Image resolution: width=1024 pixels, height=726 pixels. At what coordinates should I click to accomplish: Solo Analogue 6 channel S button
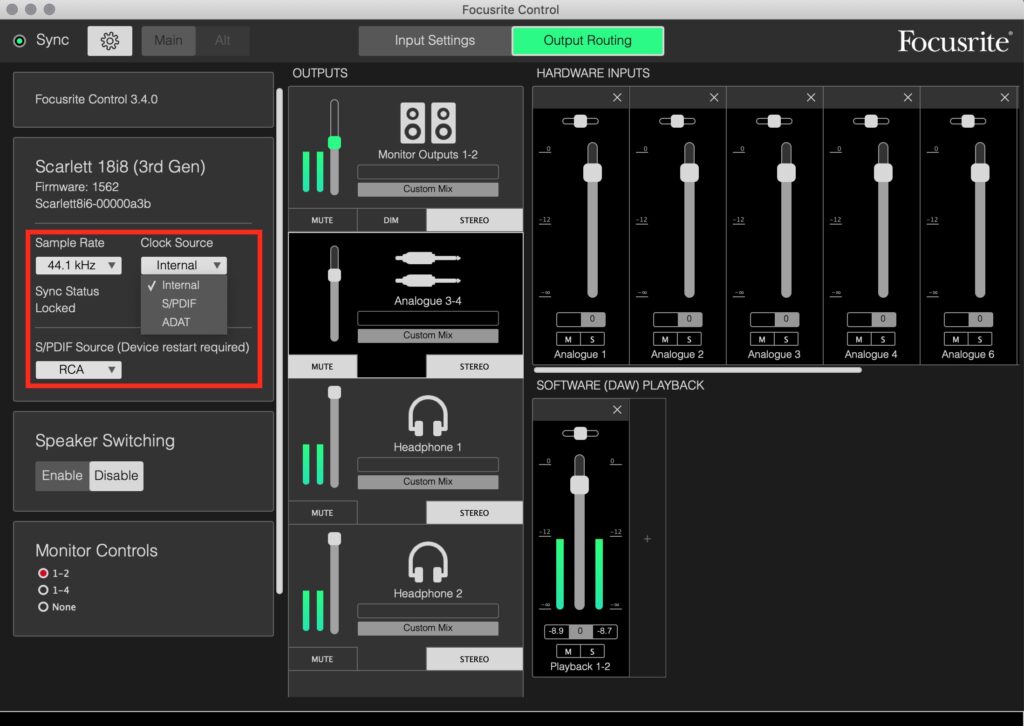pyautogui.click(x=980, y=339)
